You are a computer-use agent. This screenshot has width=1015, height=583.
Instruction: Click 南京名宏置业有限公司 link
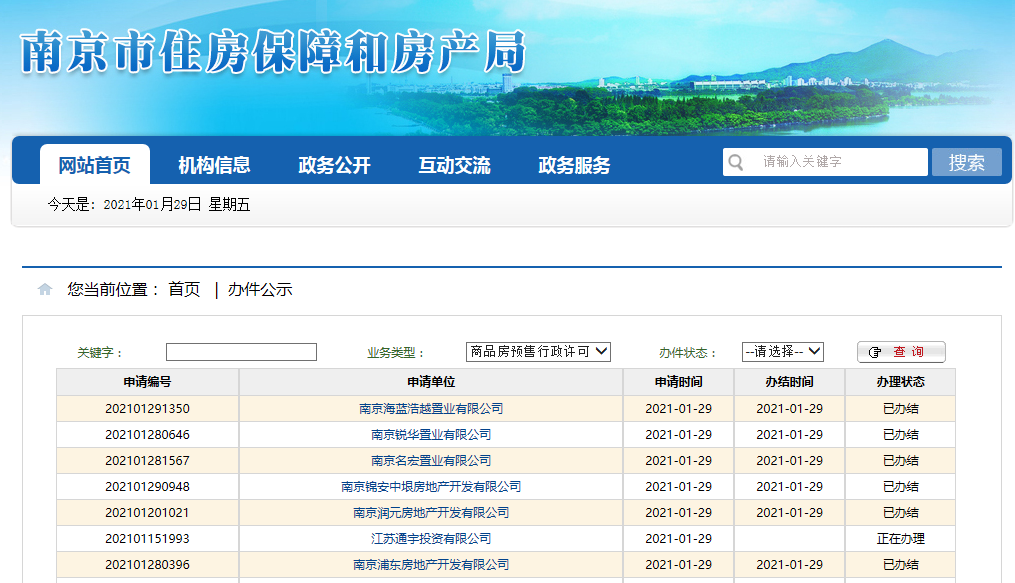pos(431,461)
